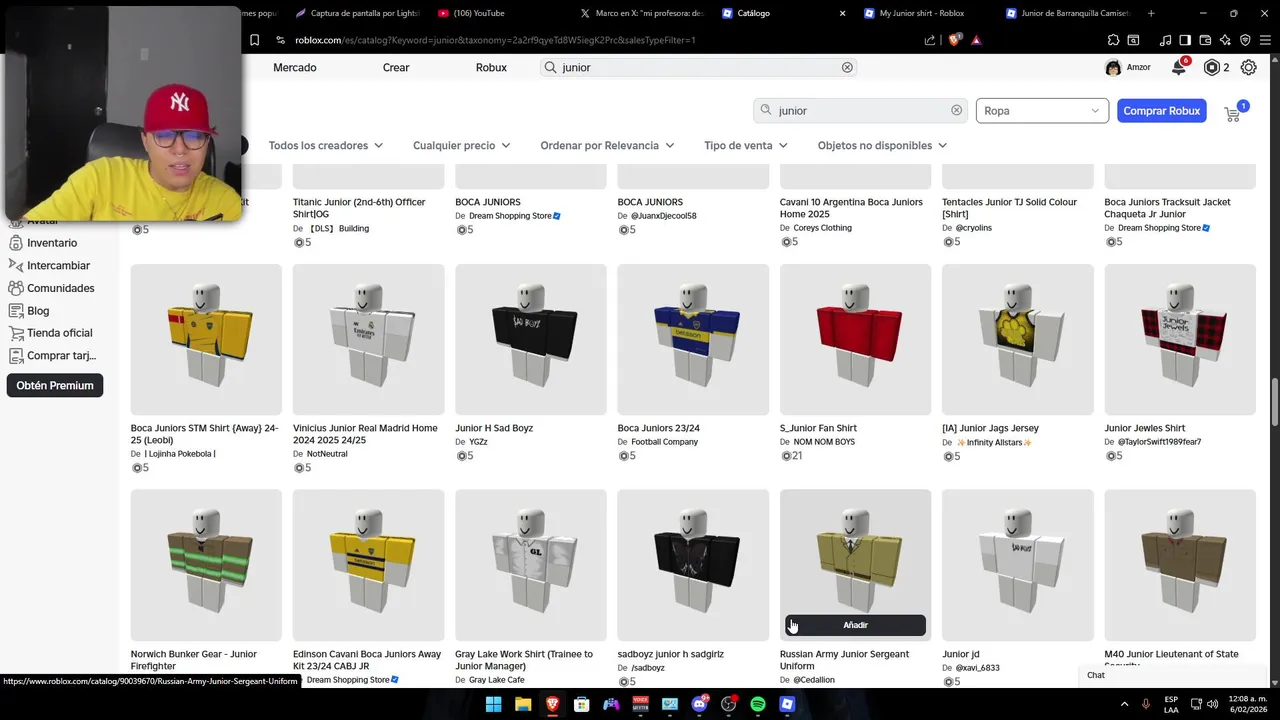
Task: Open Intercambiar in sidebar
Action: (50, 265)
